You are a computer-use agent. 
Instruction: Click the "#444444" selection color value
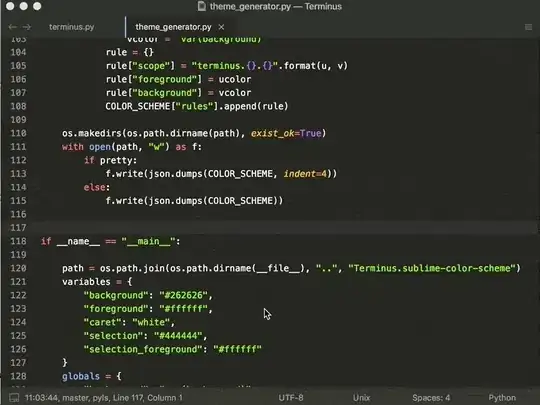178,336
